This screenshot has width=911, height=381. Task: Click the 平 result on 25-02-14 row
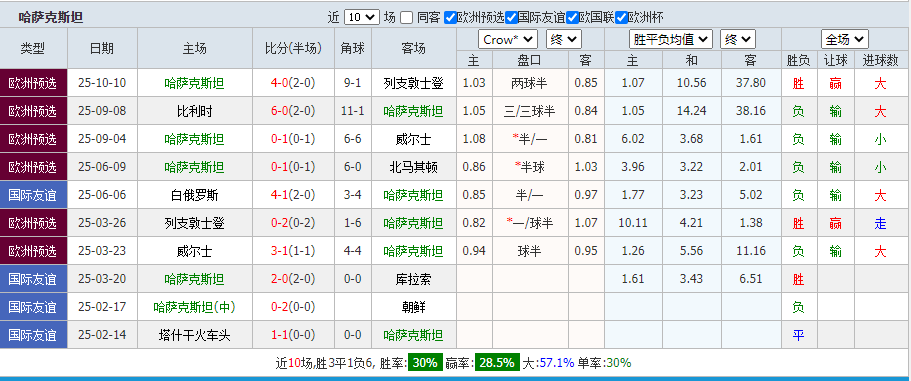tap(798, 335)
